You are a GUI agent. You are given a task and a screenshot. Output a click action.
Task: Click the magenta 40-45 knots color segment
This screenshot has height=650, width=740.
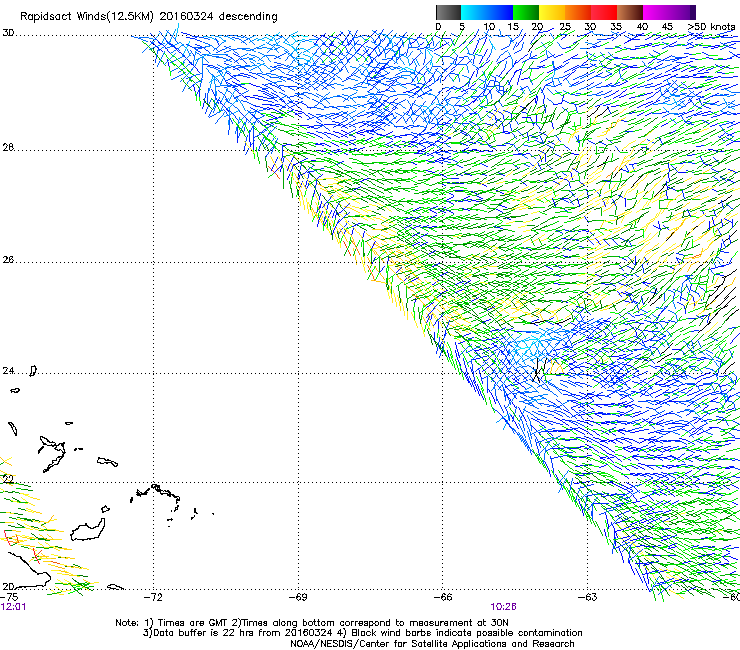click(656, 12)
